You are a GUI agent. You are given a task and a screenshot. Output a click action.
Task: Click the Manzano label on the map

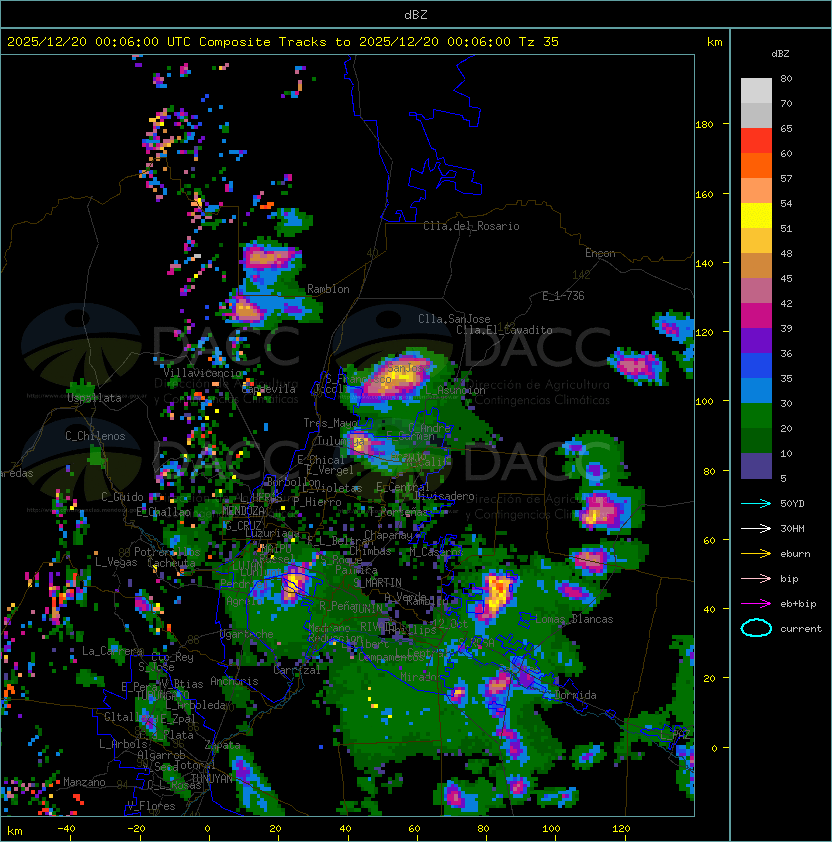(84, 782)
